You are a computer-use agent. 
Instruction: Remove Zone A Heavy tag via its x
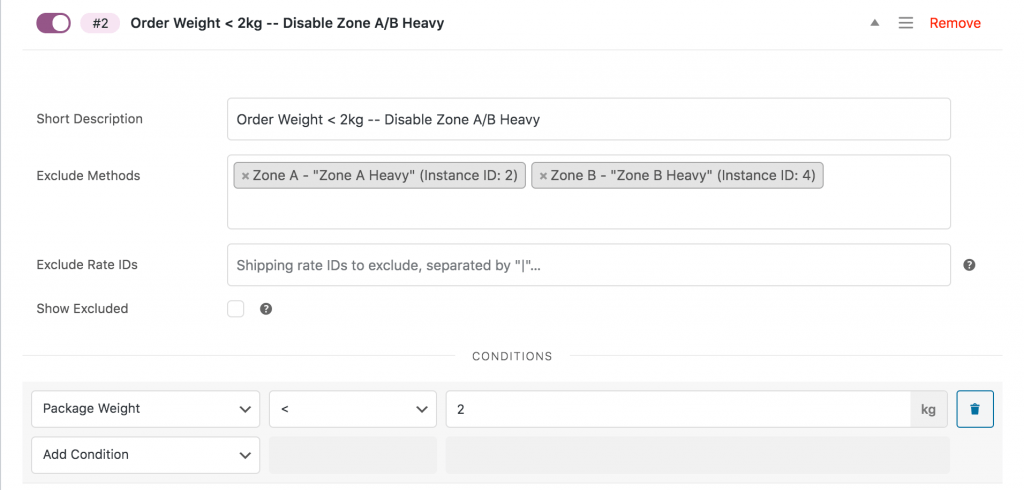pos(246,176)
